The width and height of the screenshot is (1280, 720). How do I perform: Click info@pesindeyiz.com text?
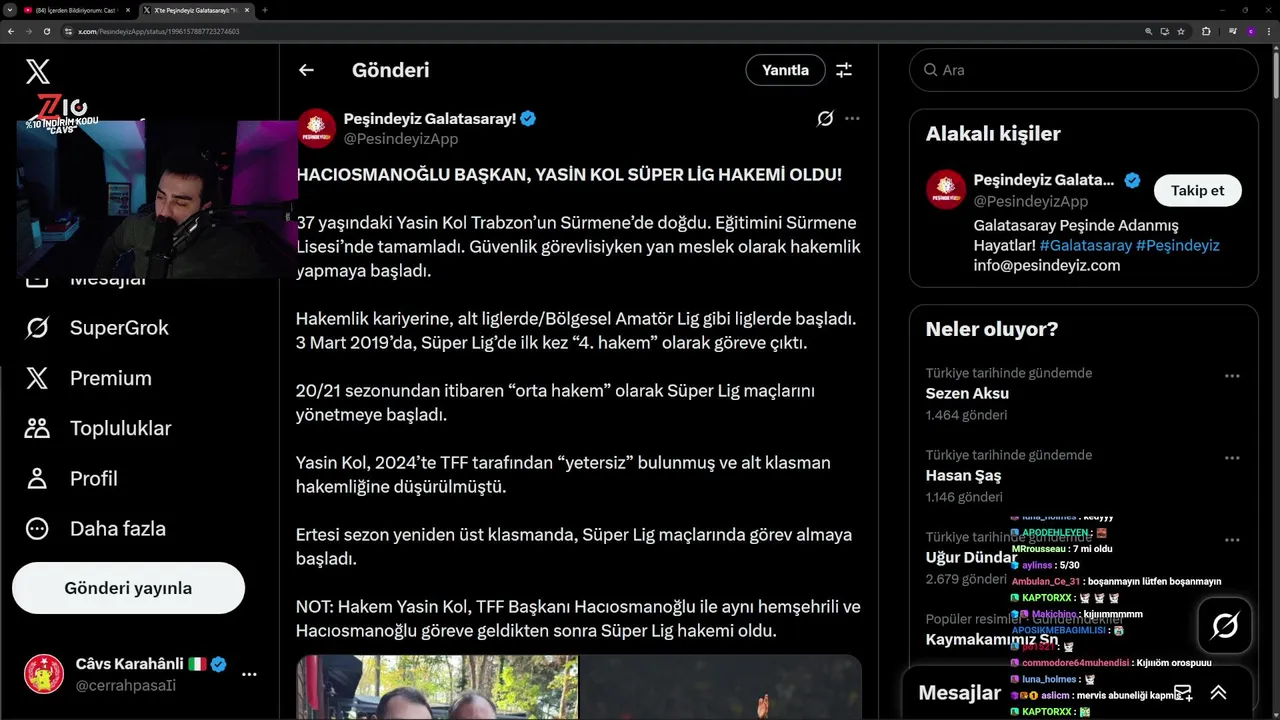click(x=1047, y=266)
